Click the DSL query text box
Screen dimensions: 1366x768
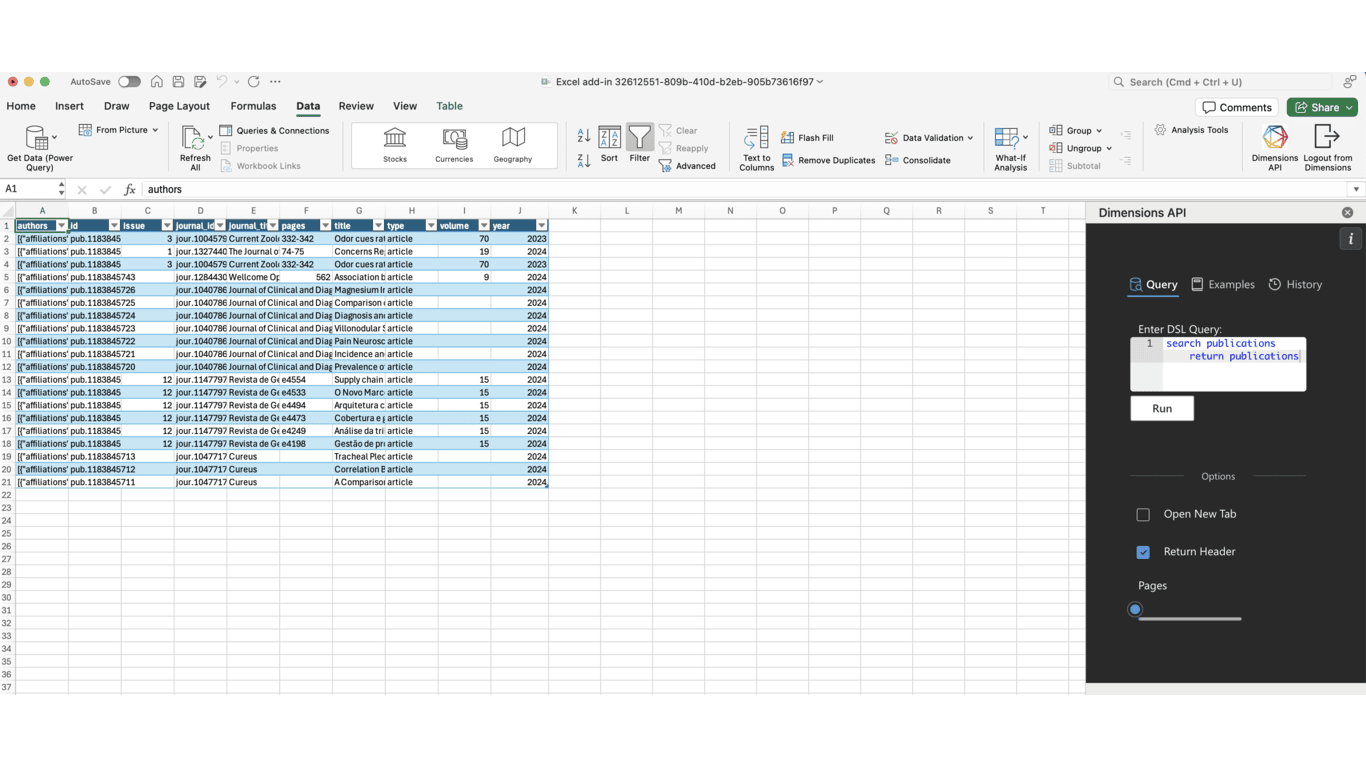tap(1218, 364)
